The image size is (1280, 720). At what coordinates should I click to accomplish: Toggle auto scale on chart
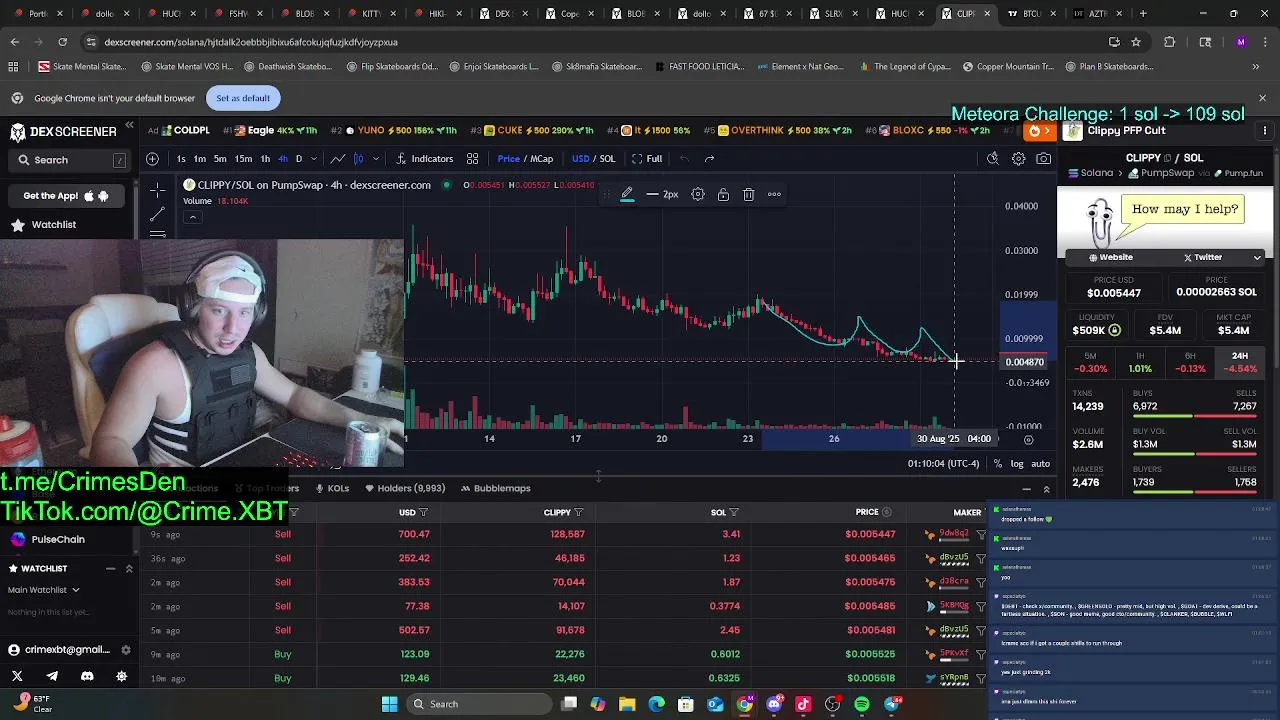click(1041, 464)
